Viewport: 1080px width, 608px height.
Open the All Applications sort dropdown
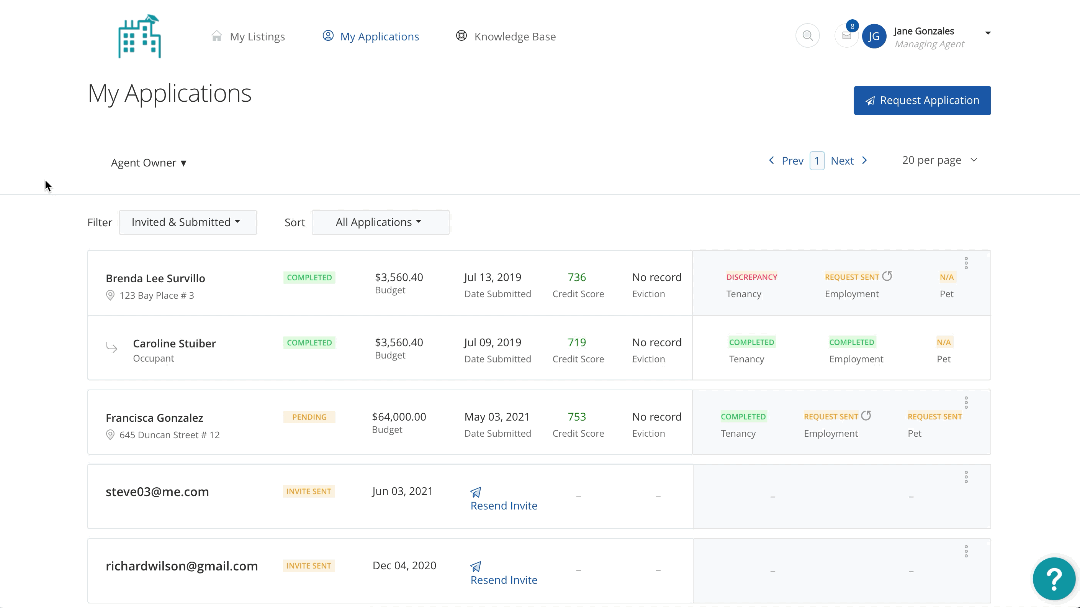point(380,222)
